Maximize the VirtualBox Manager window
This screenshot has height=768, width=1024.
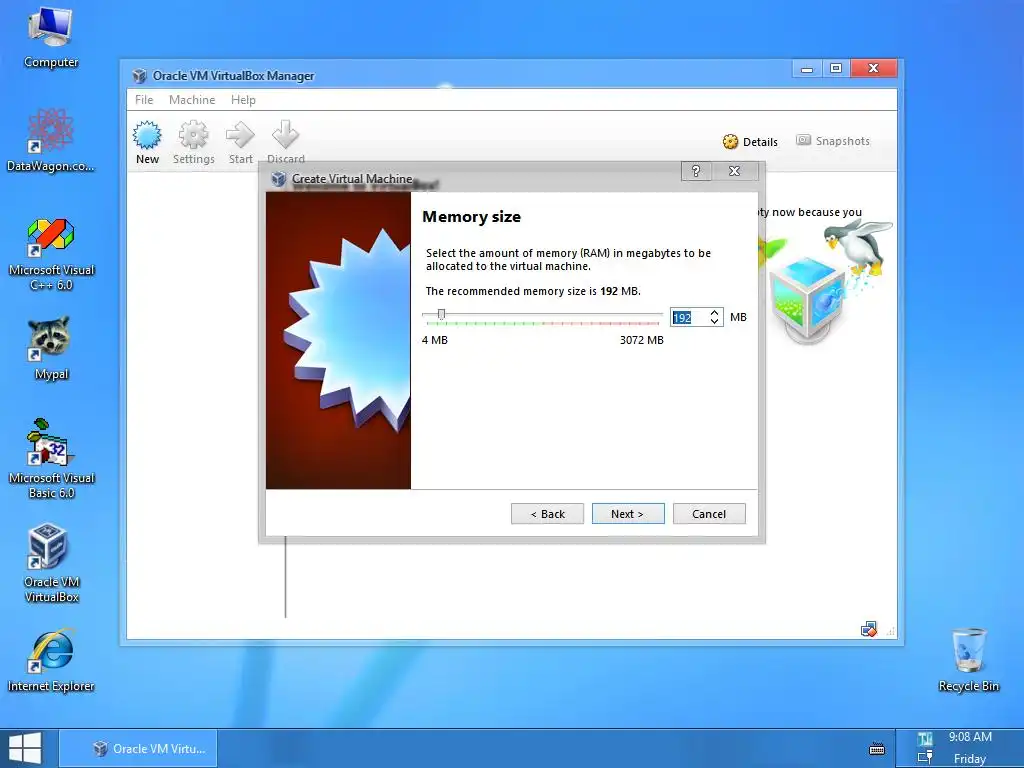click(836, 69)
